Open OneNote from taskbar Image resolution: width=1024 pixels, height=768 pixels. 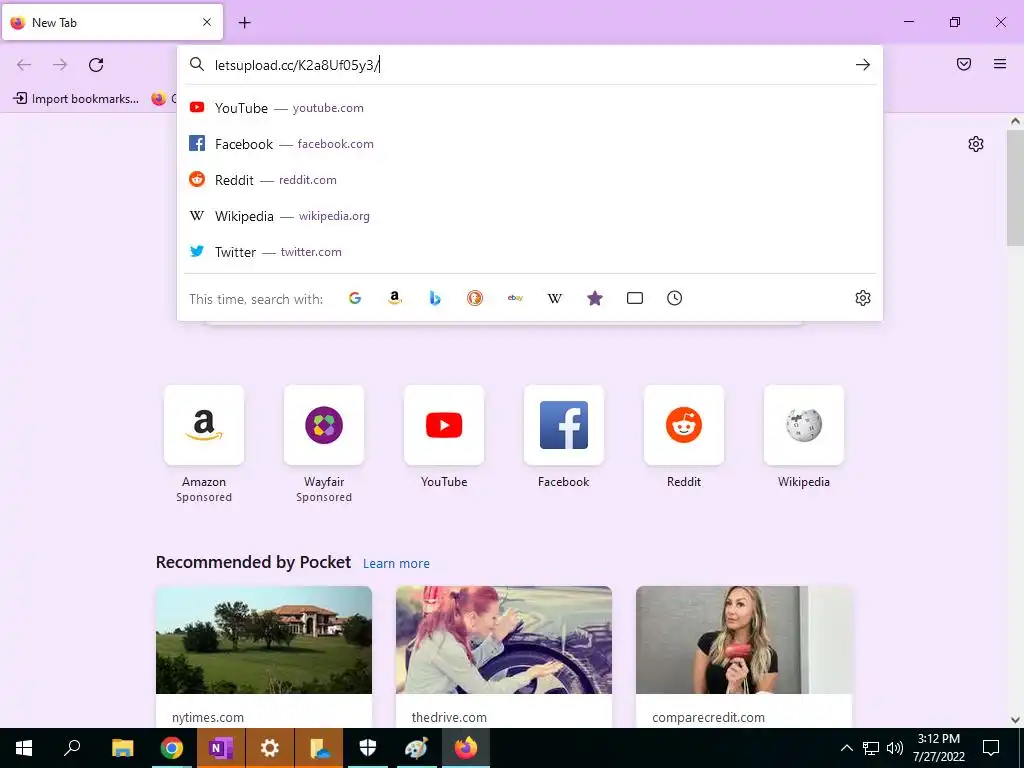[x=220, y=748]
